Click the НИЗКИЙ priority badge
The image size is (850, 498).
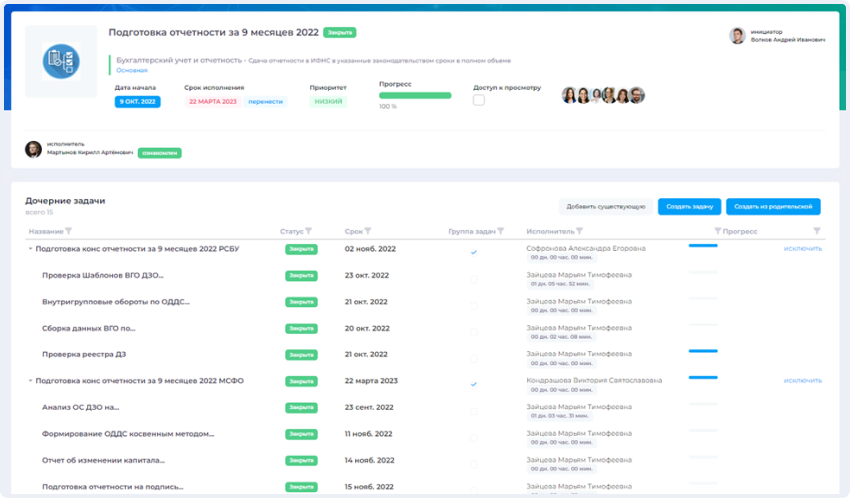(x=328, y=101)
